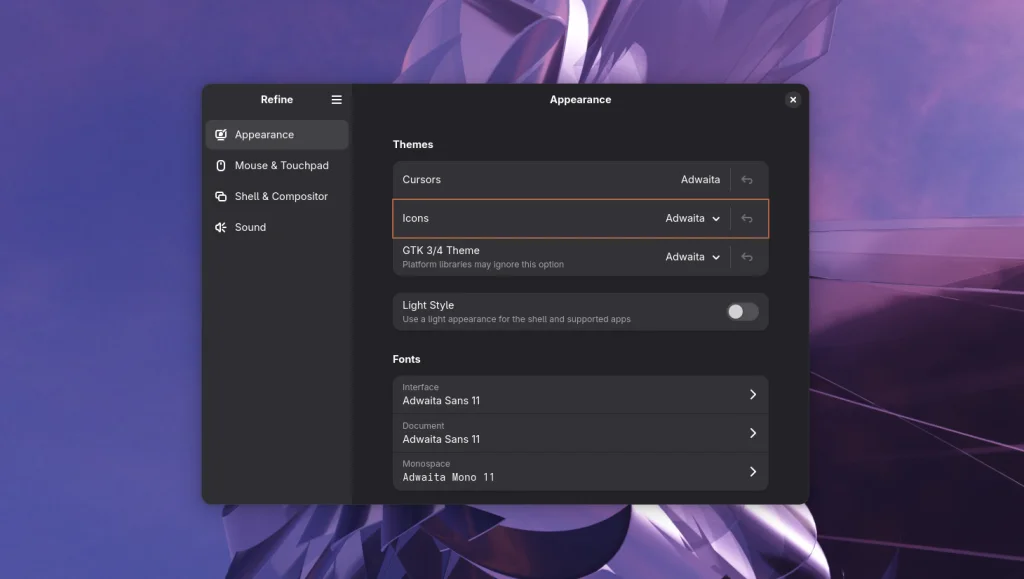Click the reset arrow next to Cursors

(x=747, y=179)
